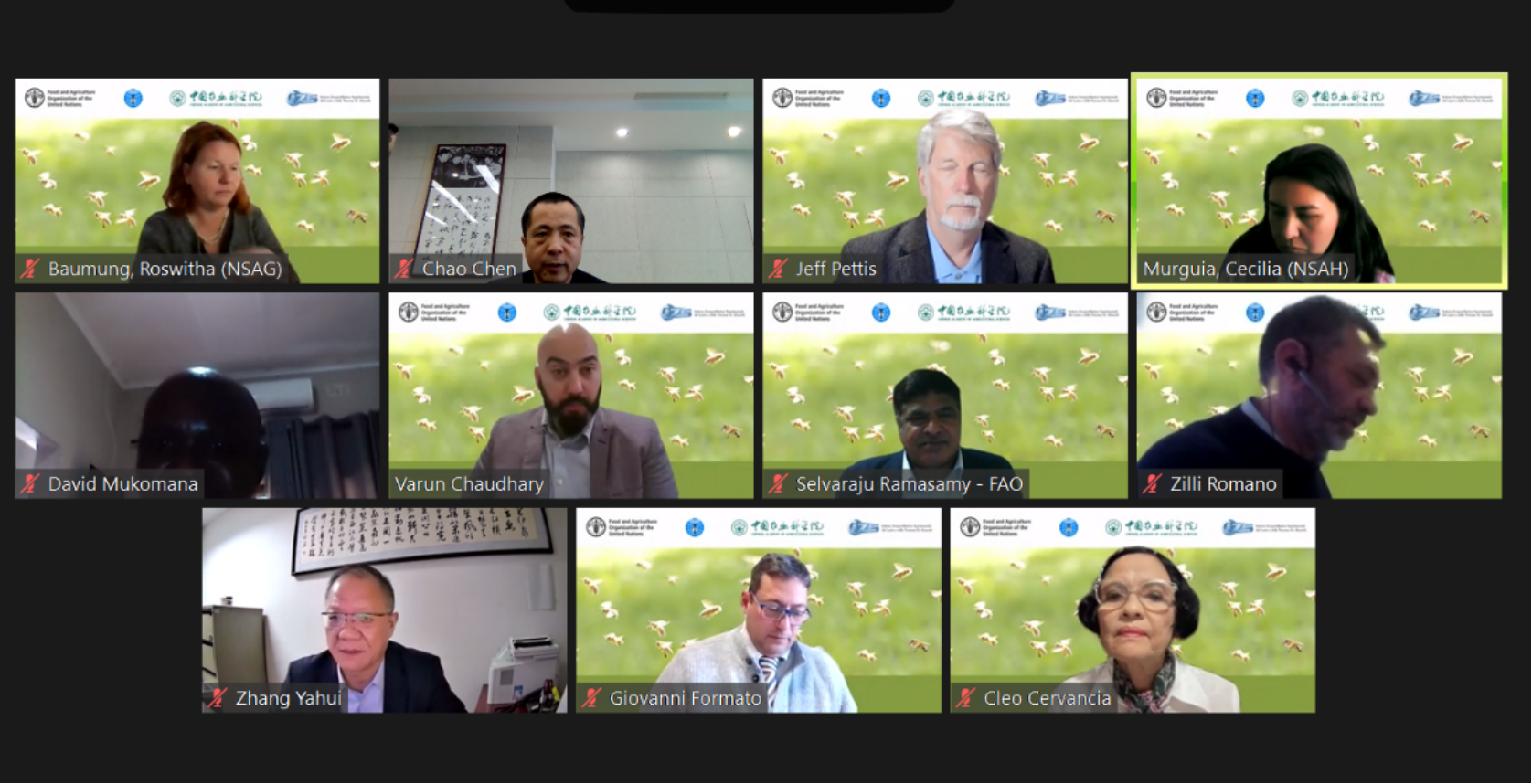Select Varun Chaudhary's video tile

coord(571,396)
